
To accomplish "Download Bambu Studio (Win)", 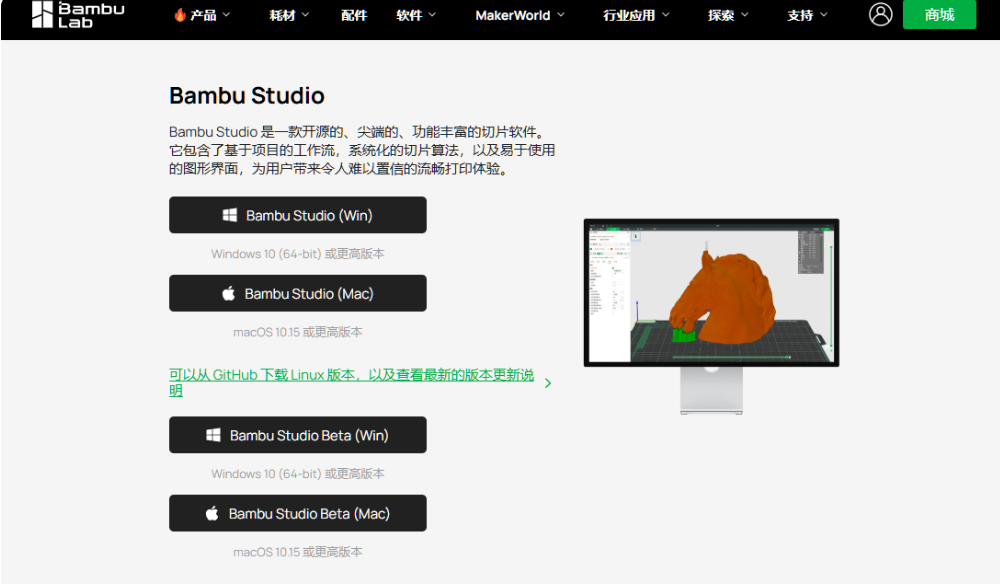I will point(298,215).
